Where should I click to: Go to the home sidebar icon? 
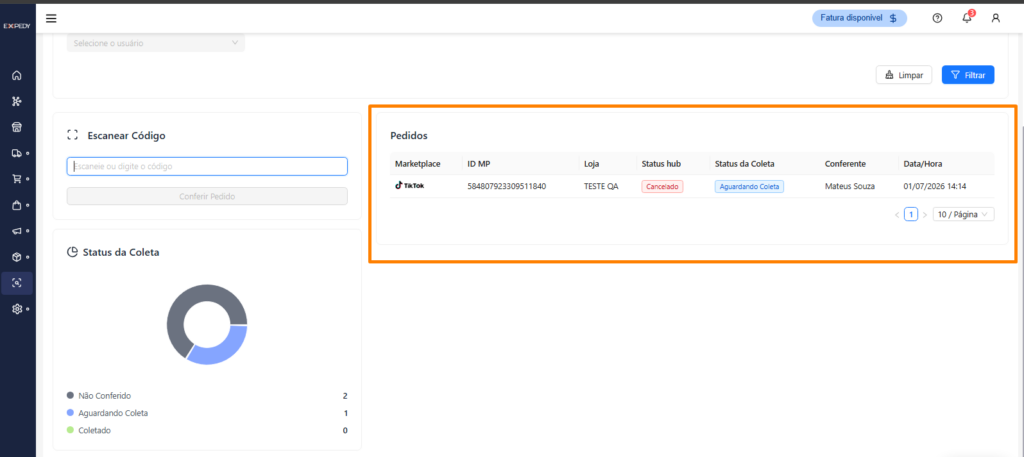pos(17,75)
